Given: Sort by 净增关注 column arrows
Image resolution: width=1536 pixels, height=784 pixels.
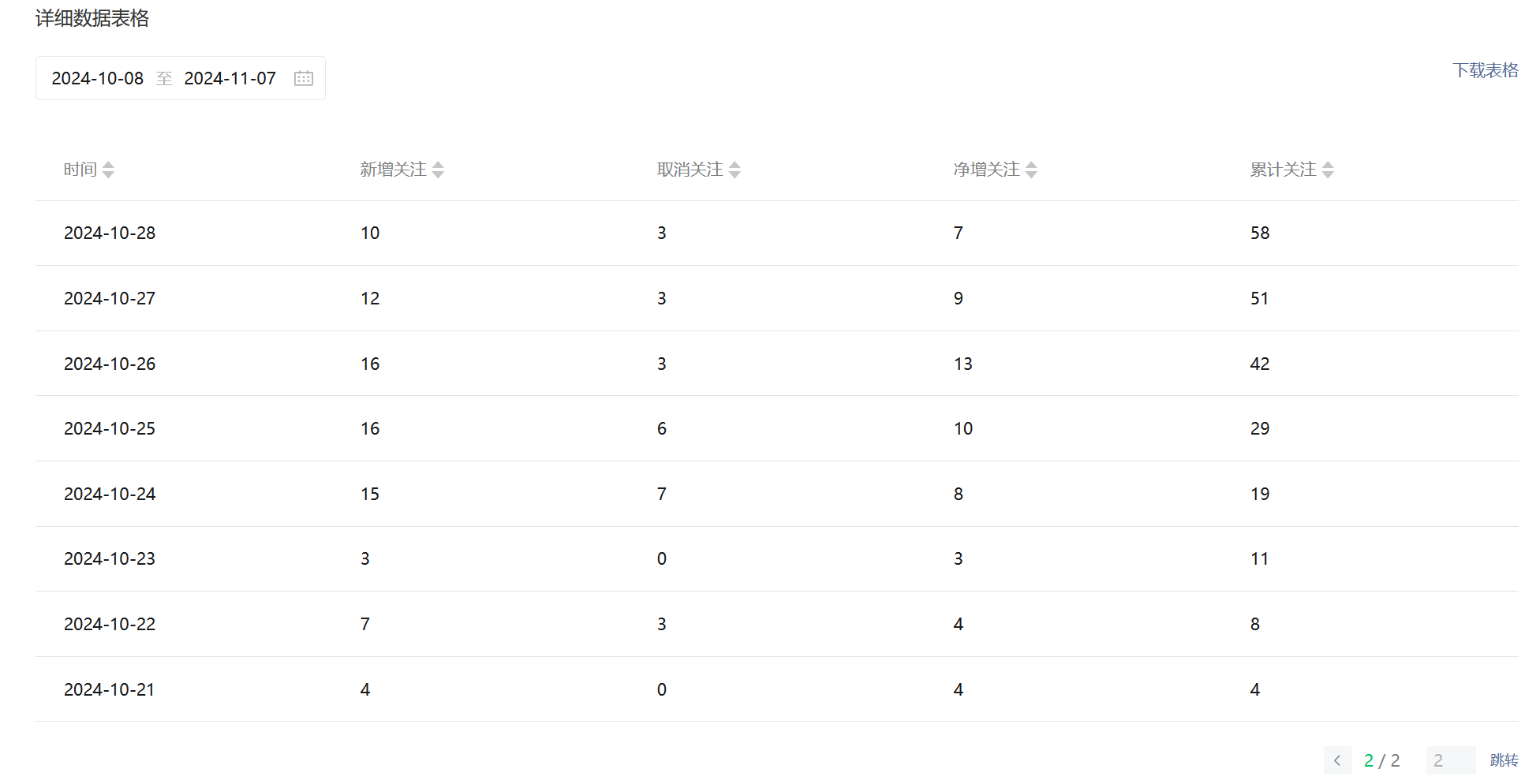Looking at the screenshot, I should pos(1031,170).
